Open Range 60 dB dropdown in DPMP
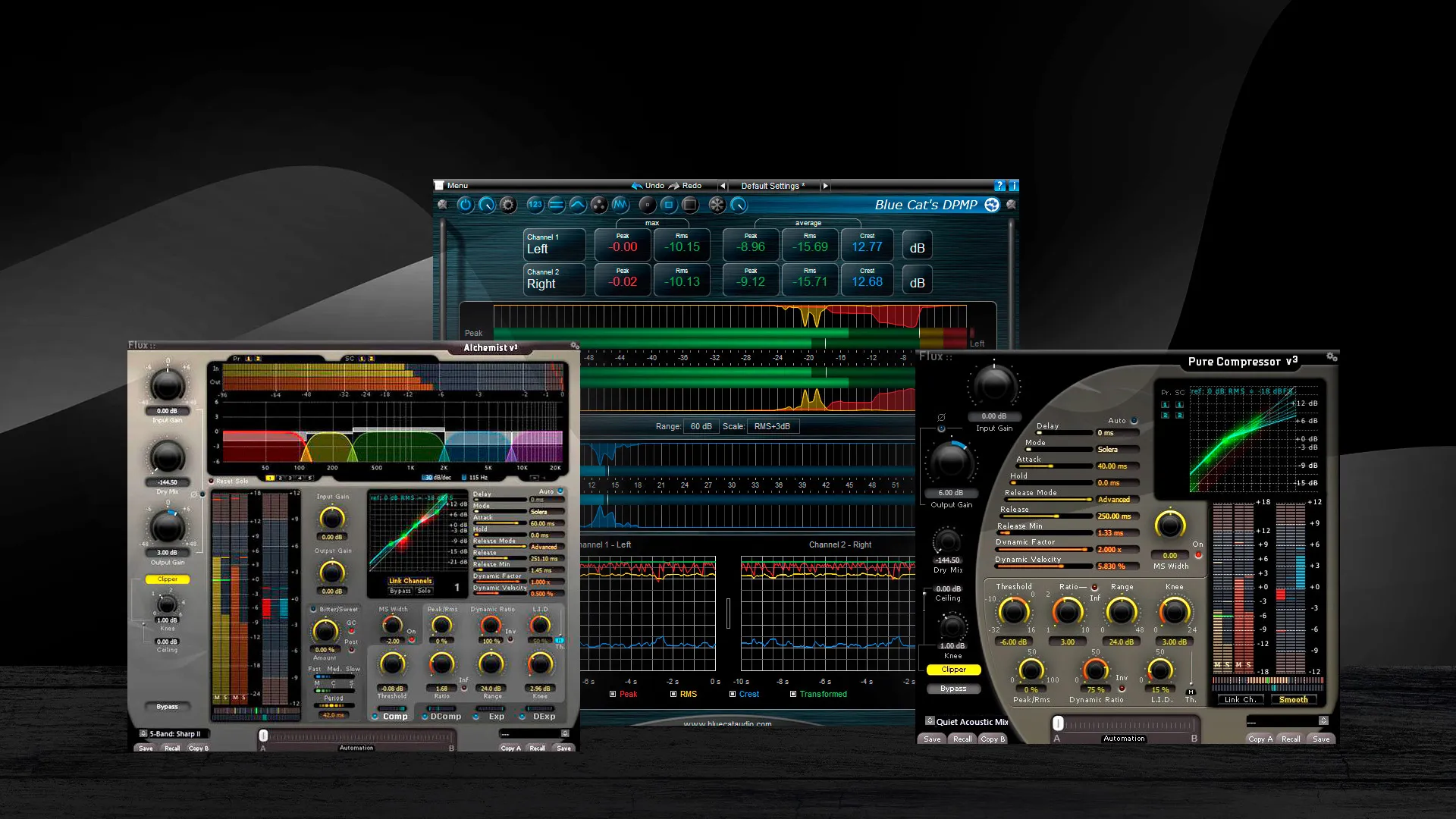1456x819 pixels. pos(701,427)
